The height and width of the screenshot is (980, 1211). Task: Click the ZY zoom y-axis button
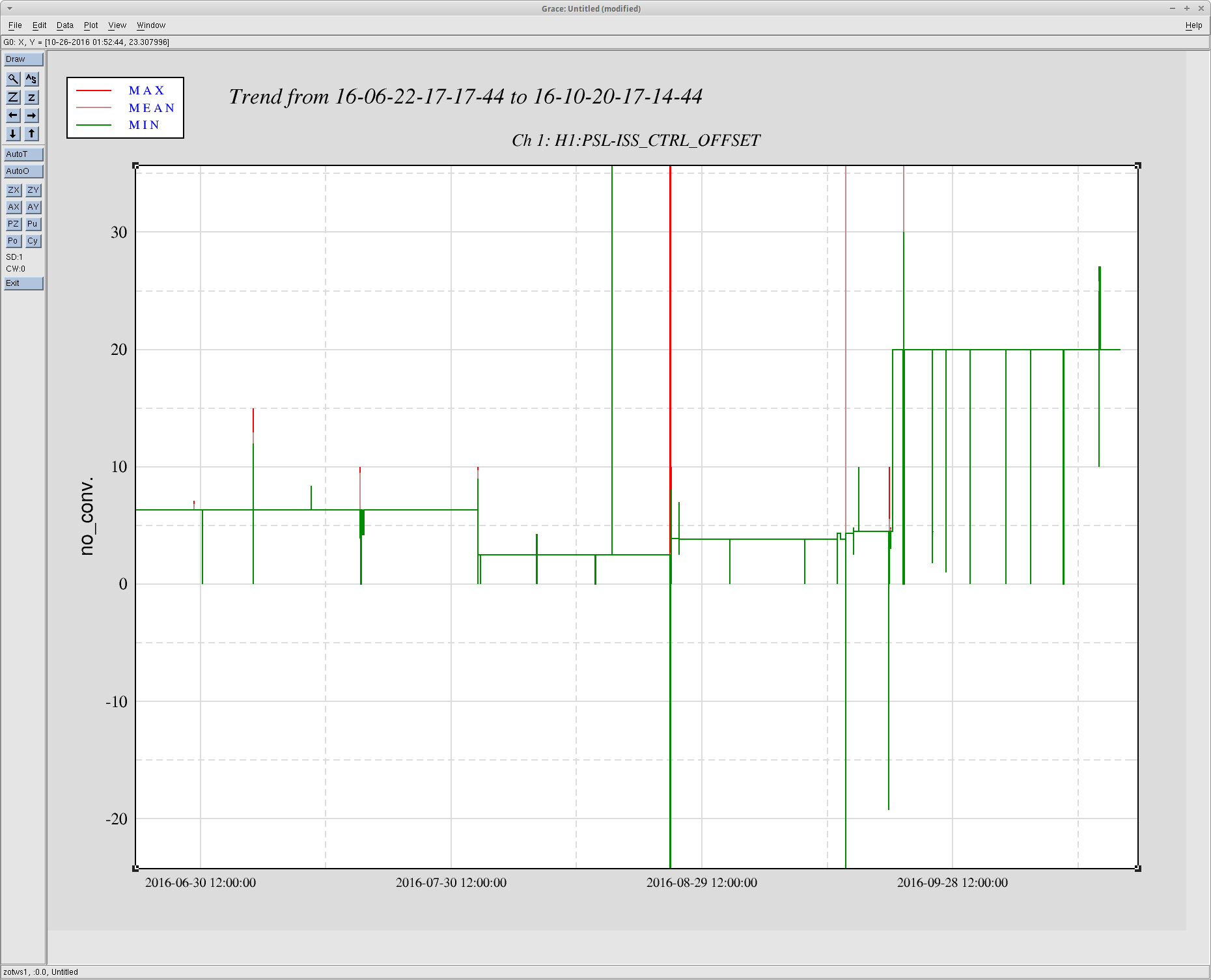click(33, 190)
